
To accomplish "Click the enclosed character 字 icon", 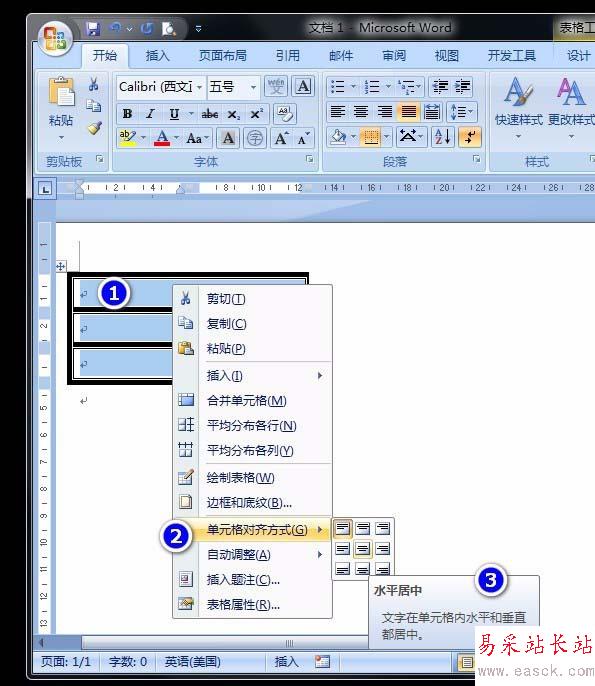I will (x=255, y=138).
